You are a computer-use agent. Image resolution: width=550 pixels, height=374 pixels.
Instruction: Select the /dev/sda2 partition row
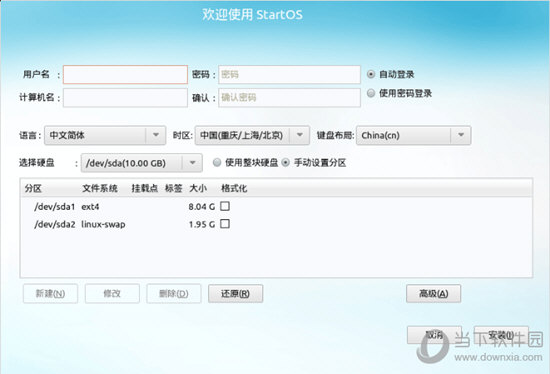276,224
